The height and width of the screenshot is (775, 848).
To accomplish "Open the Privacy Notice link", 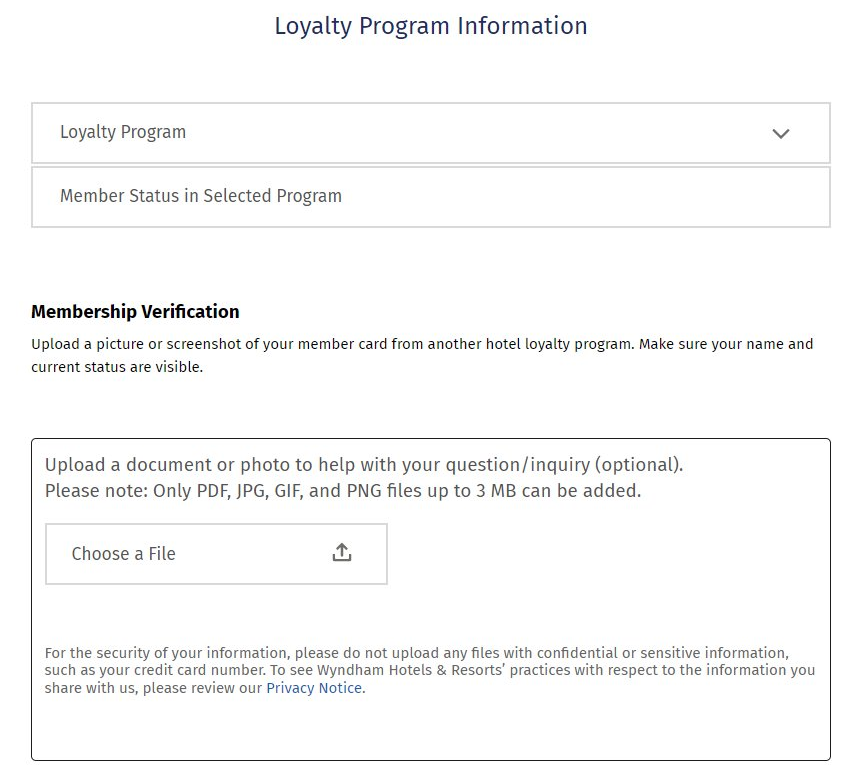I will tap(314, 688).
